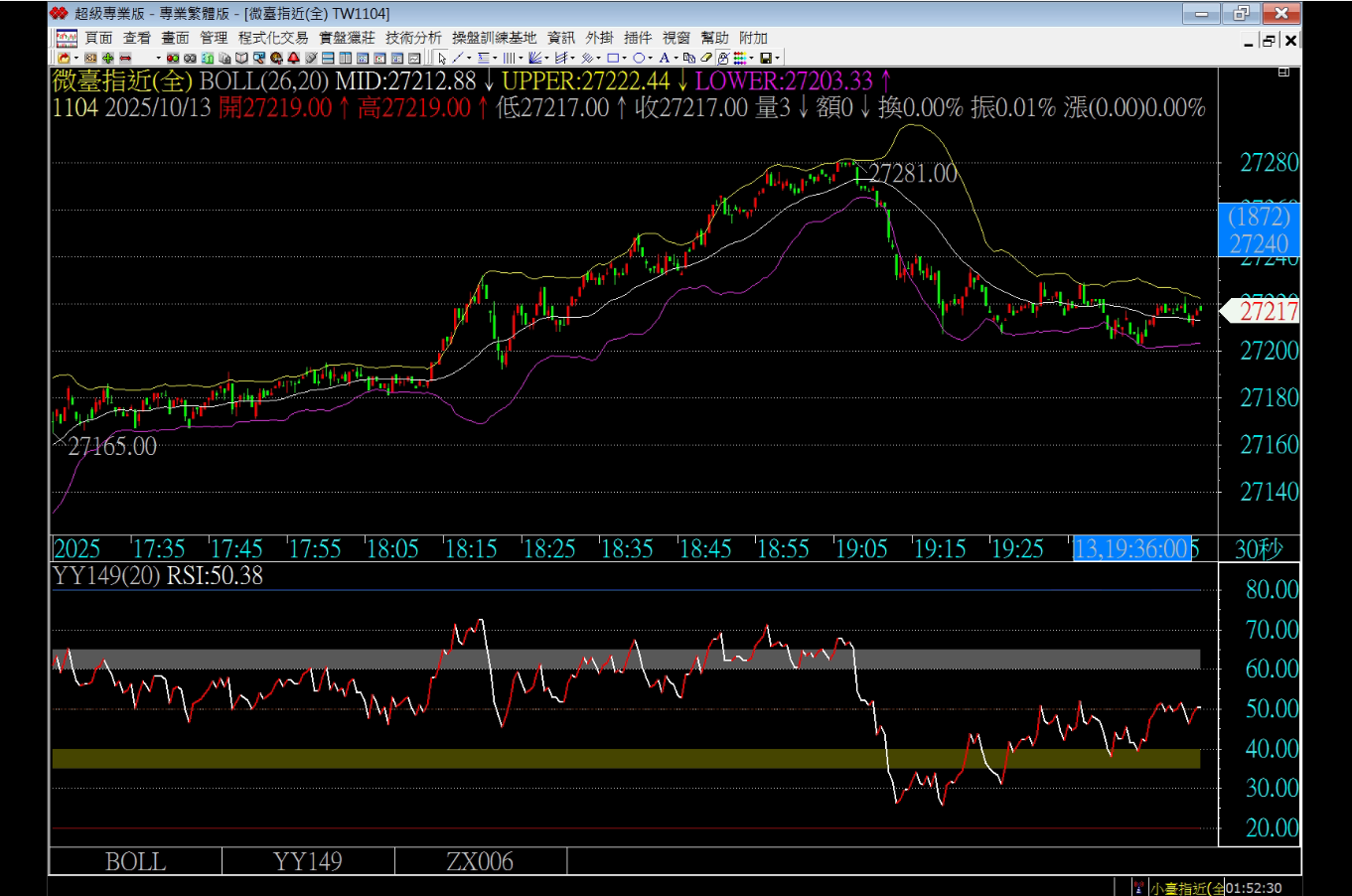The height and width of the screenshot is (896, 1352).
Task: Click the green plus crosshair icon
Action: coord(107,58)
